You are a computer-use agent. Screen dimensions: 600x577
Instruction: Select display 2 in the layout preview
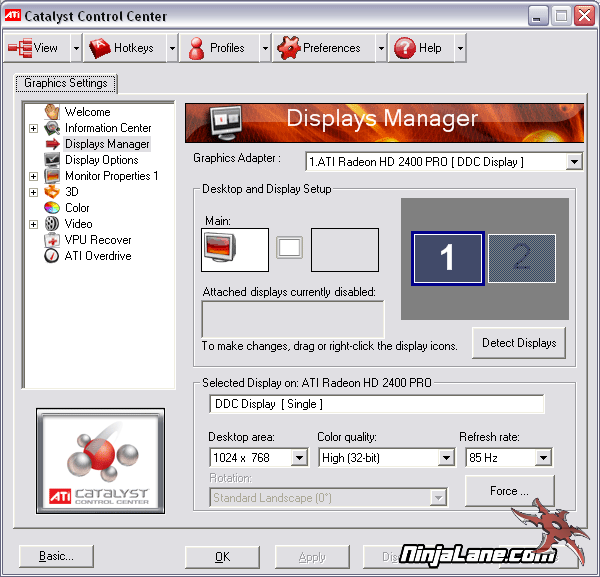pos(522,258)
